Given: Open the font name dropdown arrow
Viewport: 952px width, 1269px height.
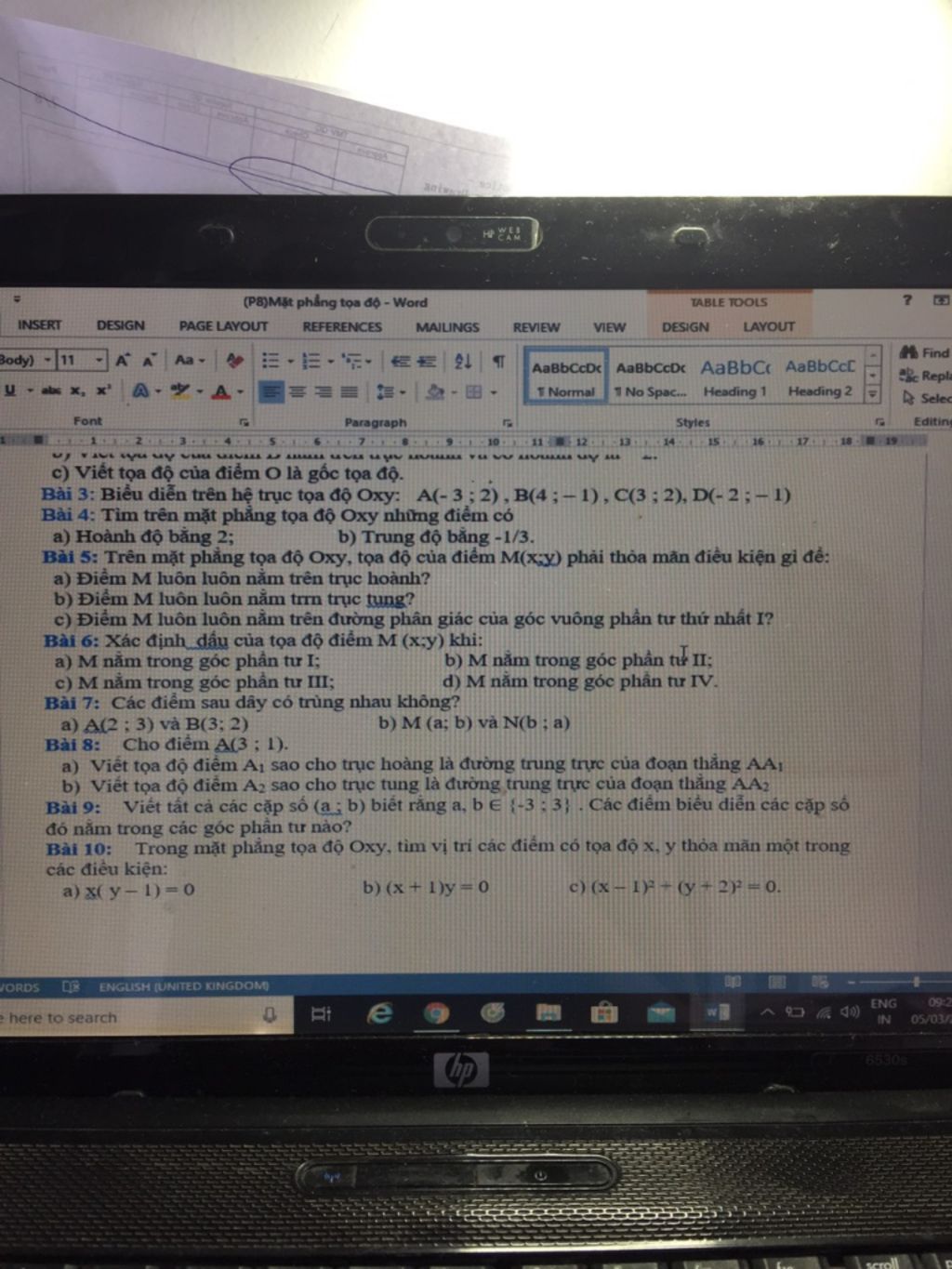Looking at the screenshot, I should [47, 360].
